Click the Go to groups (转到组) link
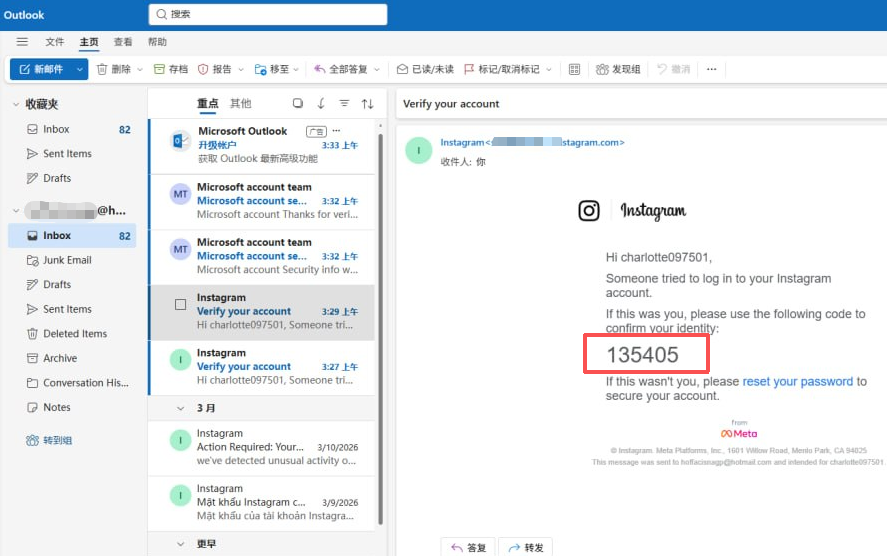887x556 pixels. point(49,440)
